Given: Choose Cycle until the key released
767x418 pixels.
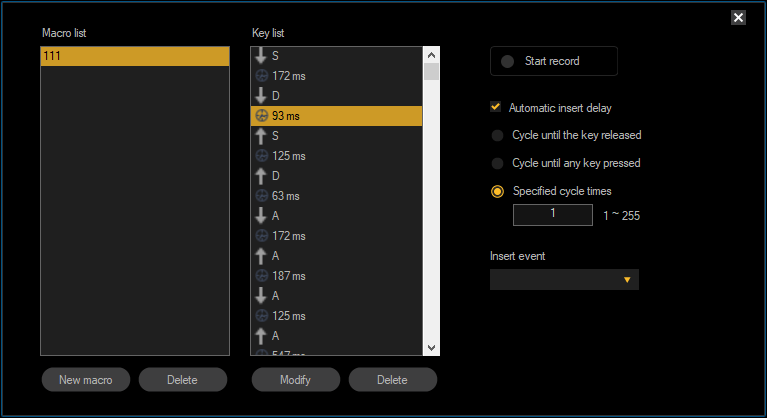Looking at the screenshot, I should [498, 135].
